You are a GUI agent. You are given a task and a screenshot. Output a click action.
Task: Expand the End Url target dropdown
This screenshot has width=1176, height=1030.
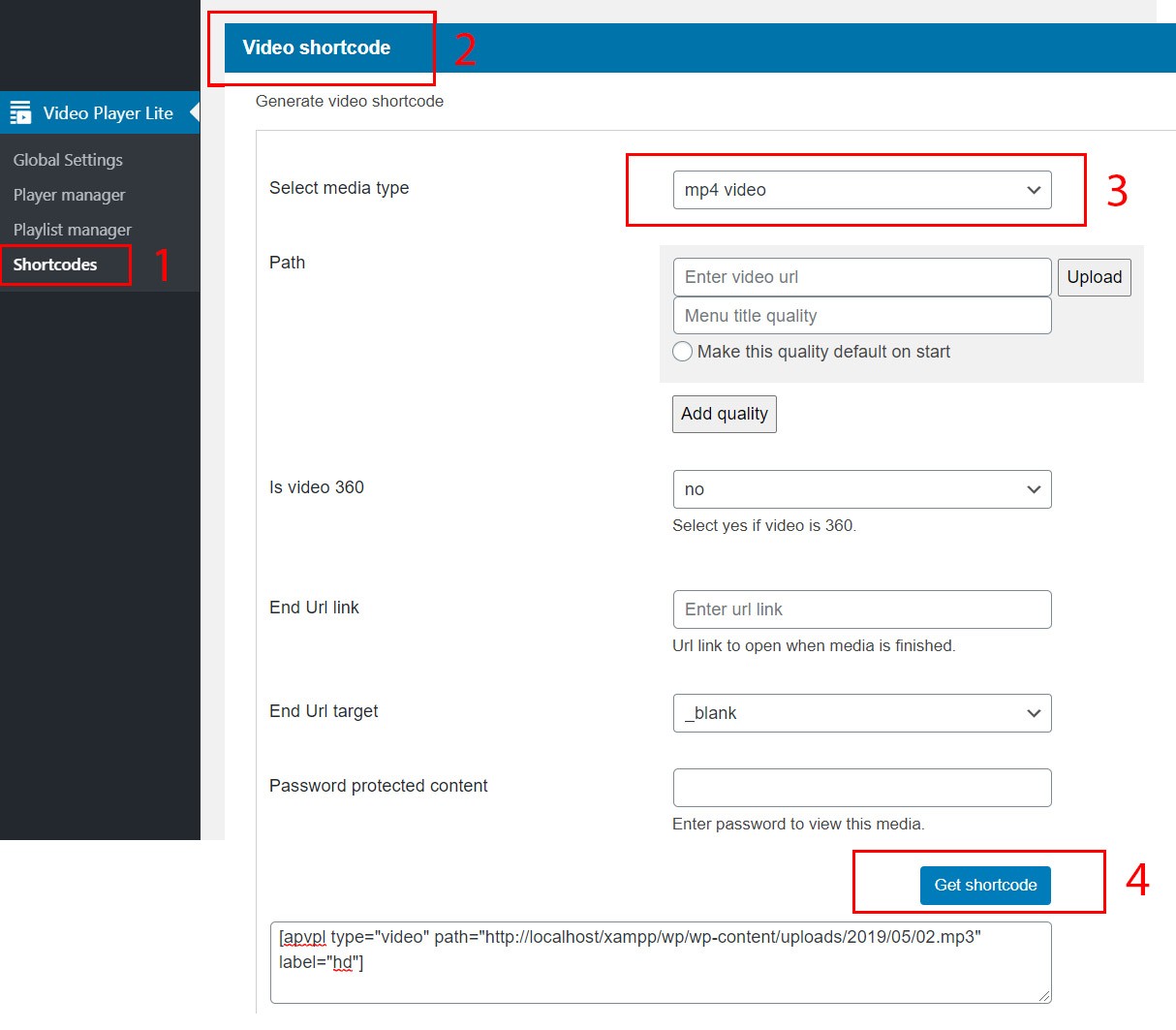tap(861, 713)
